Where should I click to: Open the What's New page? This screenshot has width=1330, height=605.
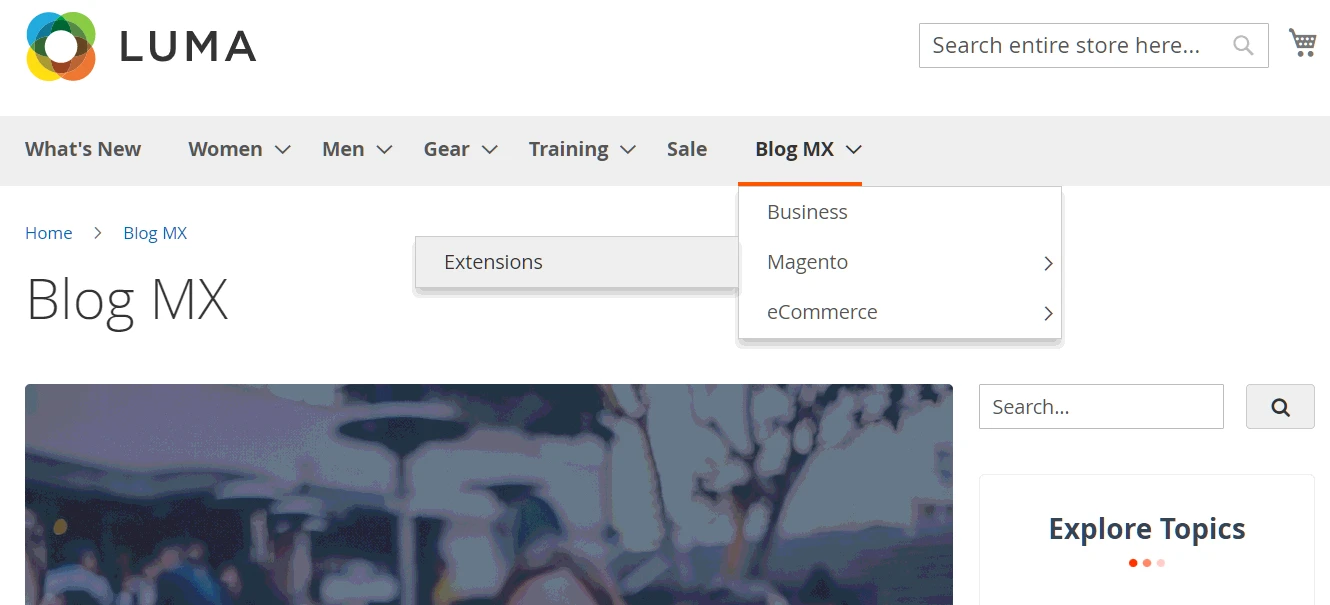pos(83,149)
